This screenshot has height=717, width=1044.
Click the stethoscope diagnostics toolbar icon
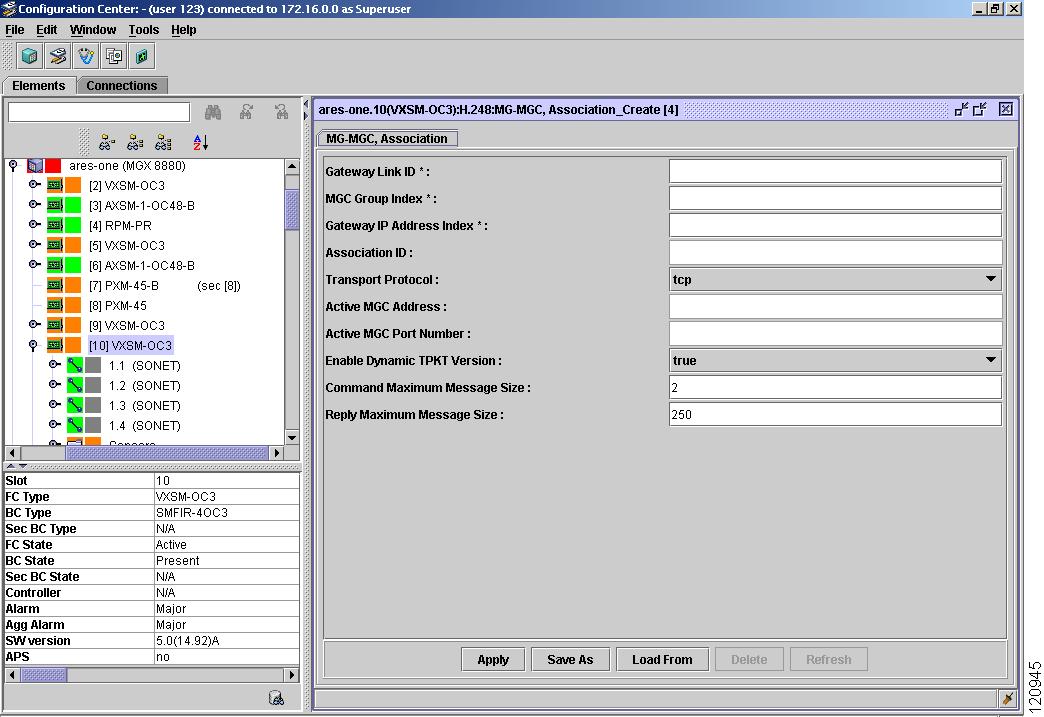pos(86,56)
